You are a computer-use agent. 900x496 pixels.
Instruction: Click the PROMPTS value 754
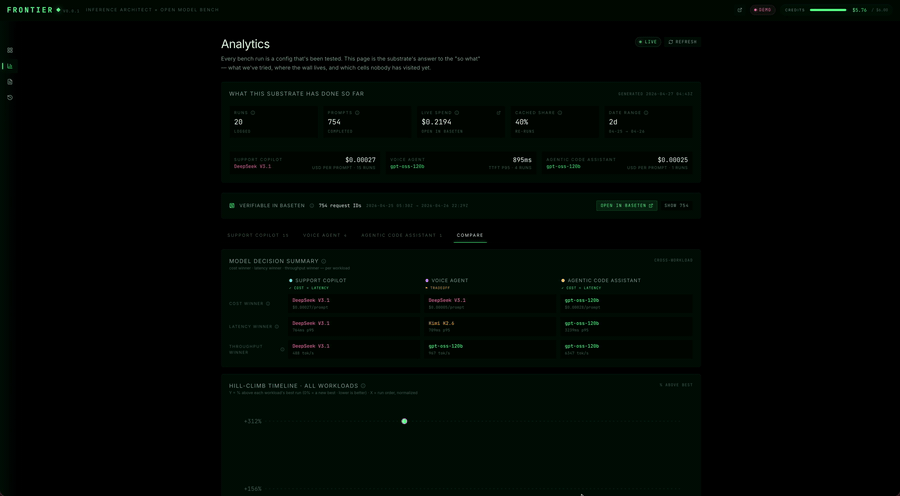[x=334, y=122]
